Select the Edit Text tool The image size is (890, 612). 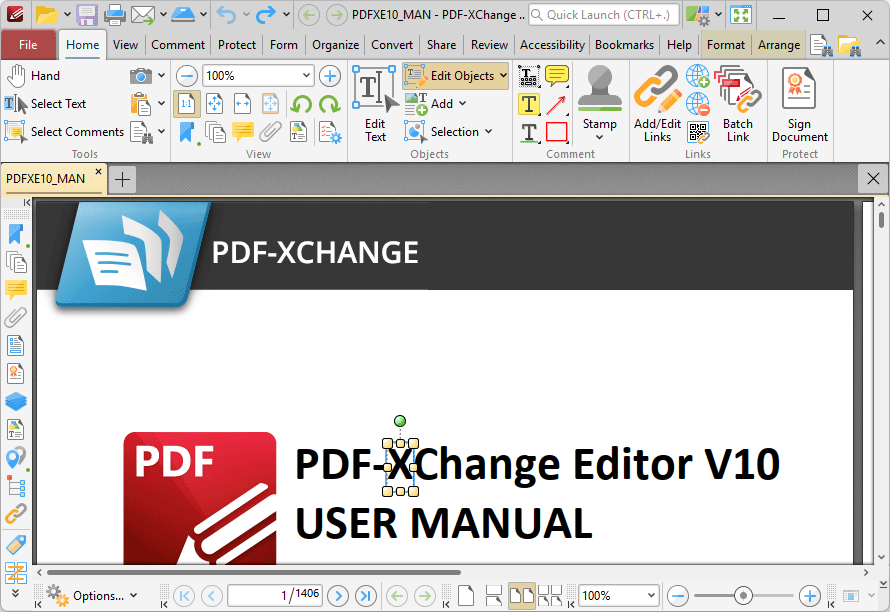374,100
